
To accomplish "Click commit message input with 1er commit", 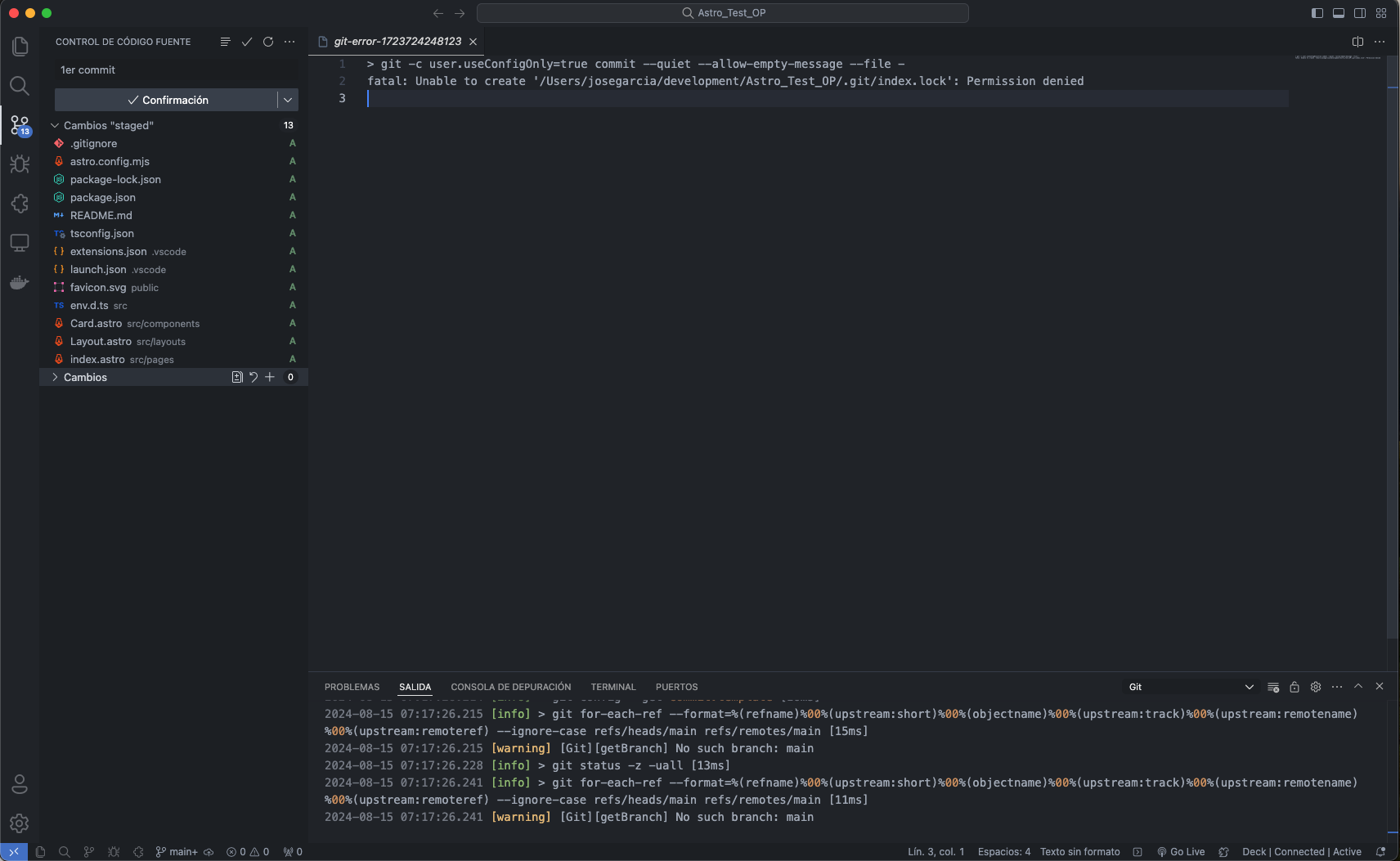I will click(176, 70).
